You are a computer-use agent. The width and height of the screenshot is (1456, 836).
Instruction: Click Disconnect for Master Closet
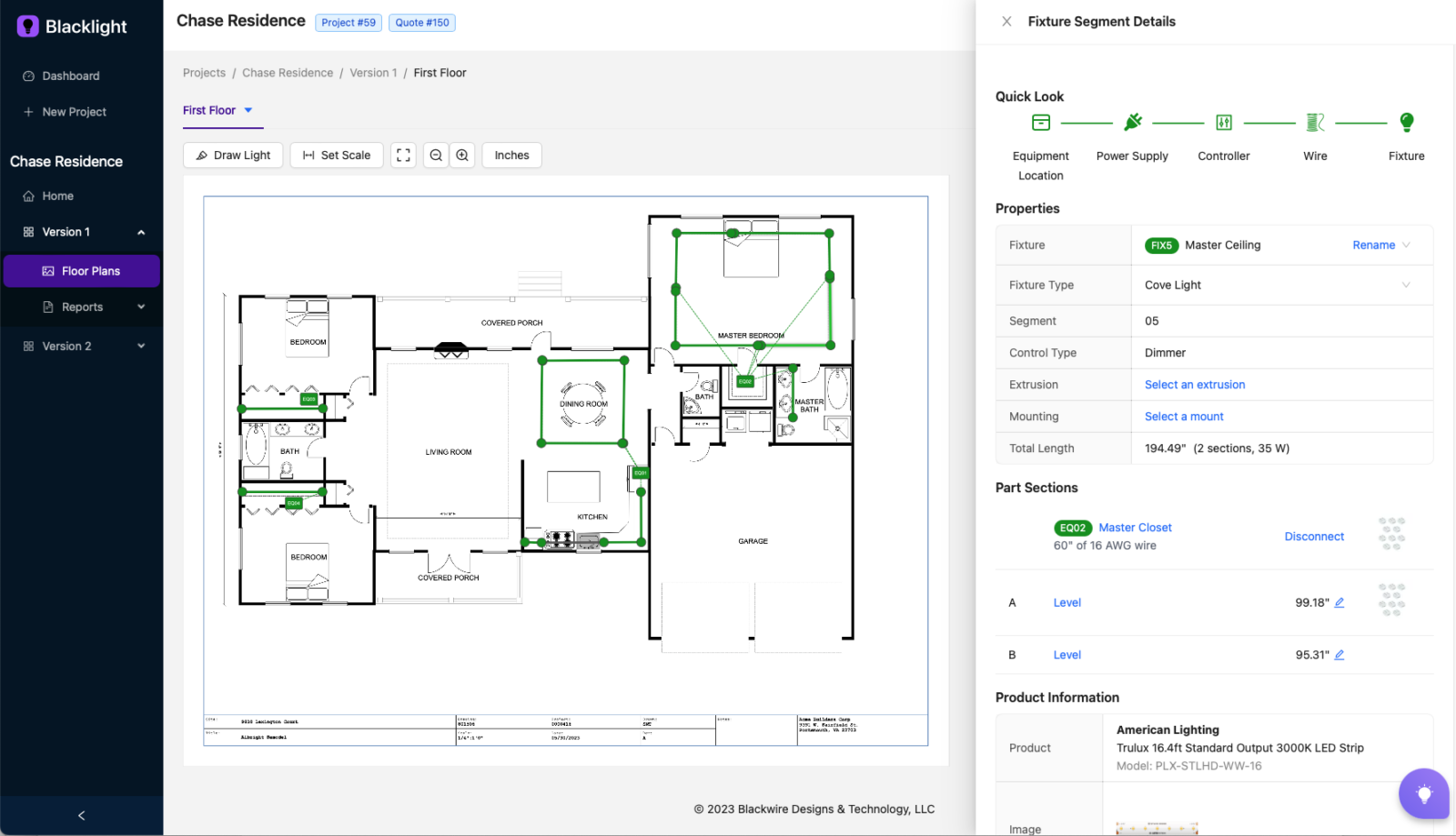1313,537
